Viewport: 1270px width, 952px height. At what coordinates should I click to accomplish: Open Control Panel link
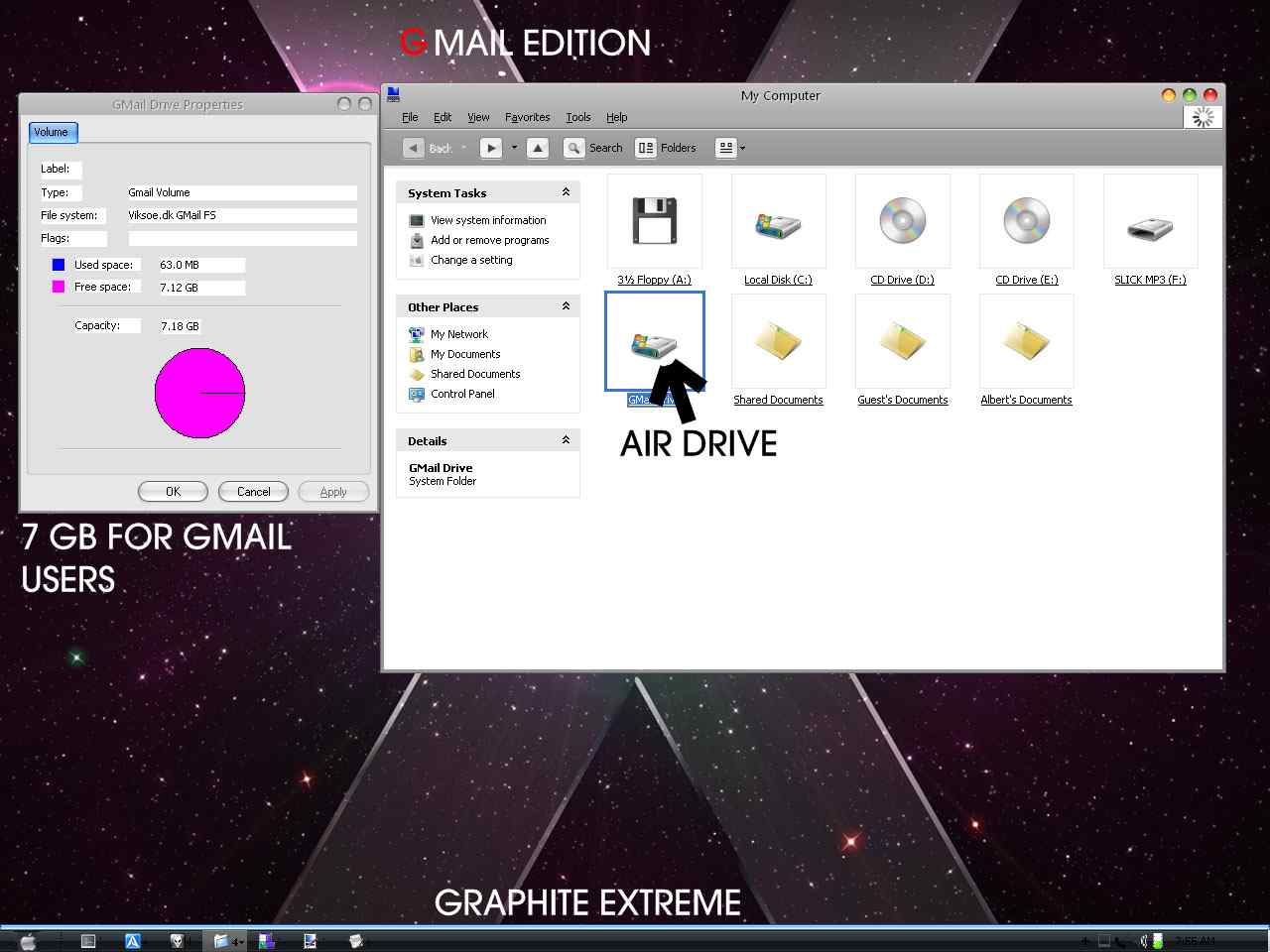pos(462,394)
